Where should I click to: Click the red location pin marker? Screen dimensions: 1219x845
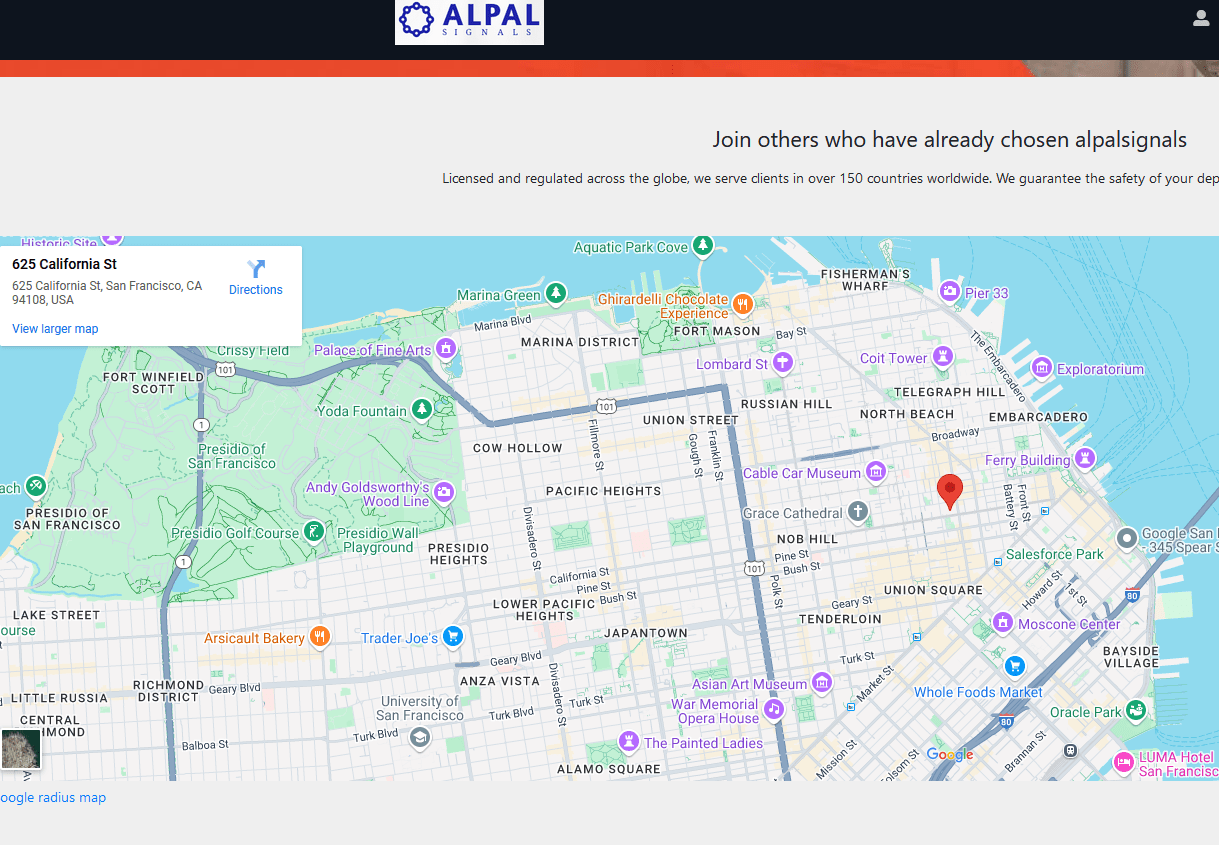pos(949,493)
